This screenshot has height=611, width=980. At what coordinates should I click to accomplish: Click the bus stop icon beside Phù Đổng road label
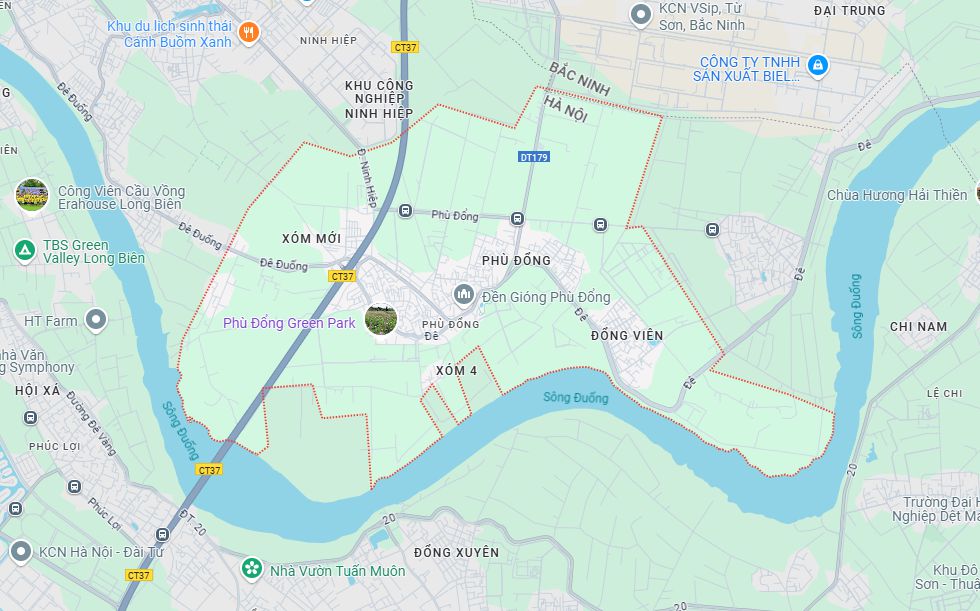coord(406,211)
